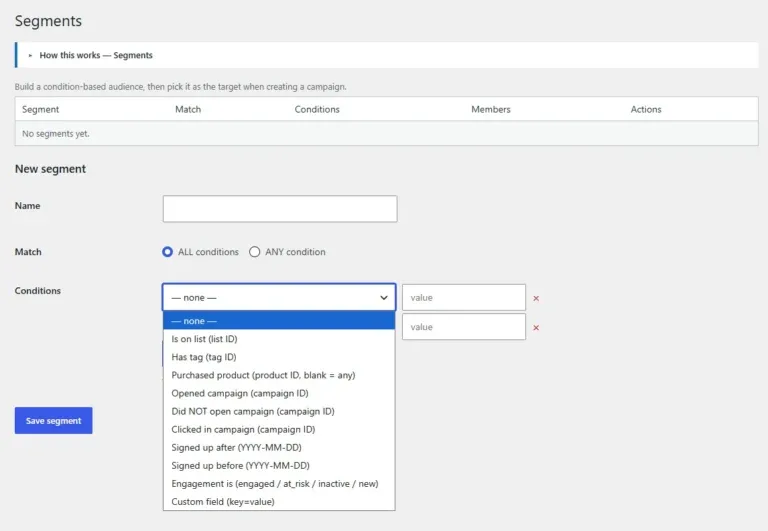This screenshot has height=531, width=768.
Task: Choose 'Is on list (list ID)' option
Action: tap(279, 339)
